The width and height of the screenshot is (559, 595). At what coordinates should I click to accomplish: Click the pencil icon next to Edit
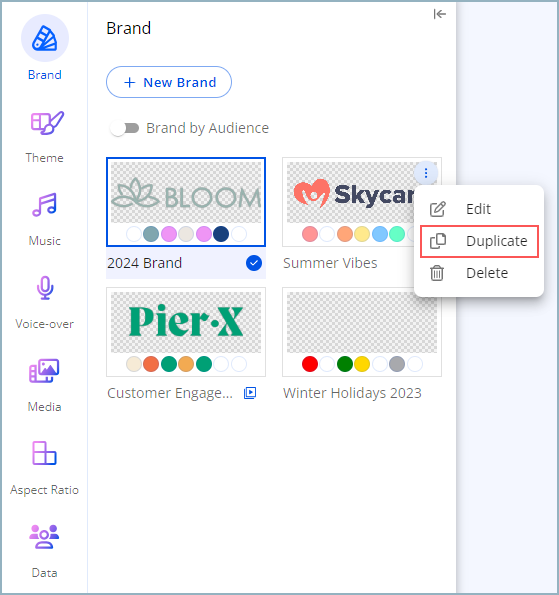click(437, 209)
